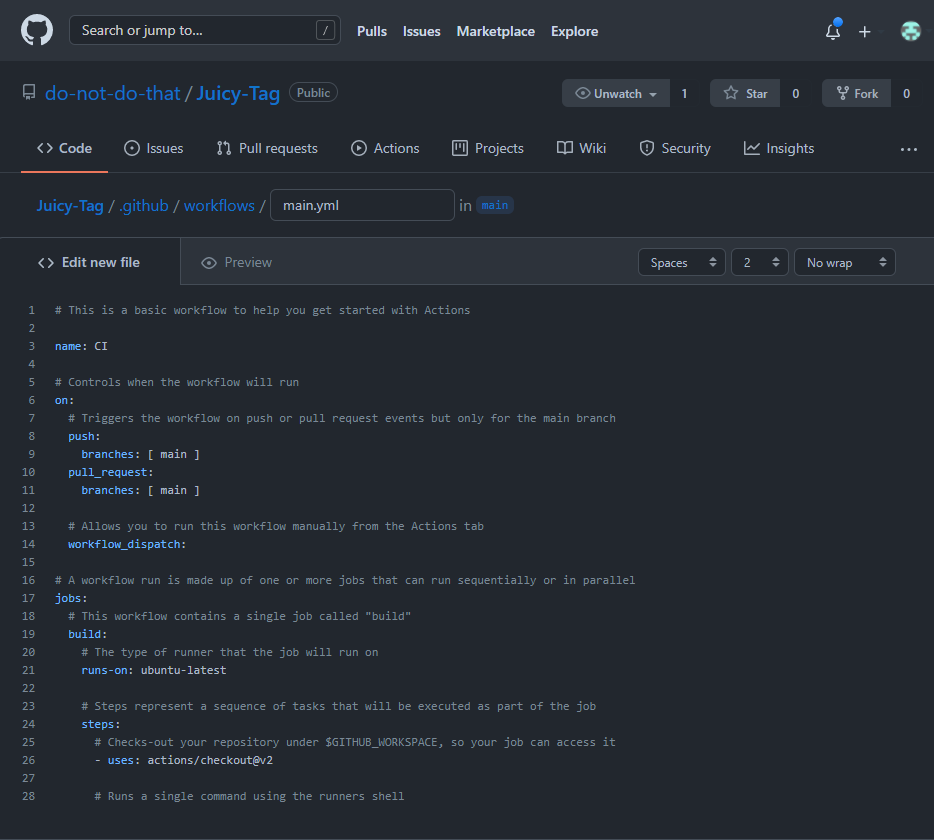934x840 pixels.
Task: Click the more options ellipsis in the repo nav
Action: tap(908, 149)
